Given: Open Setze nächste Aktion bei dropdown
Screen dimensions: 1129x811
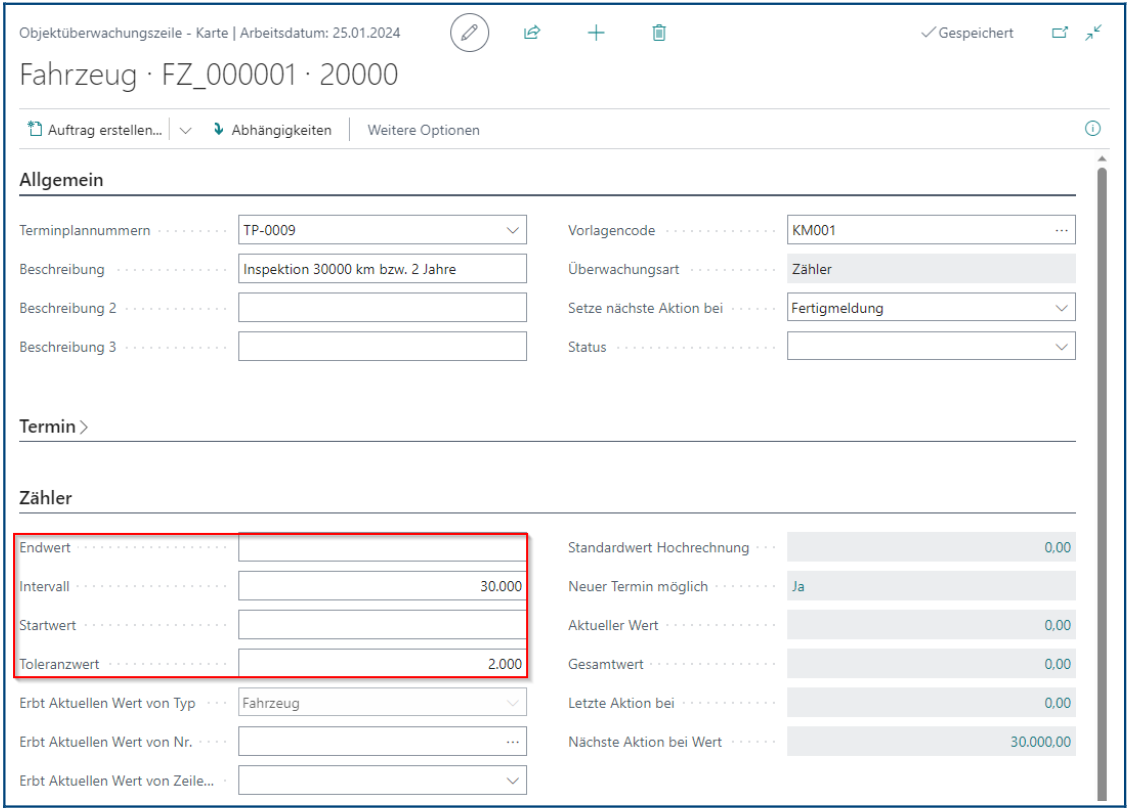Looking at the screenshot, I should (1061, 308).
